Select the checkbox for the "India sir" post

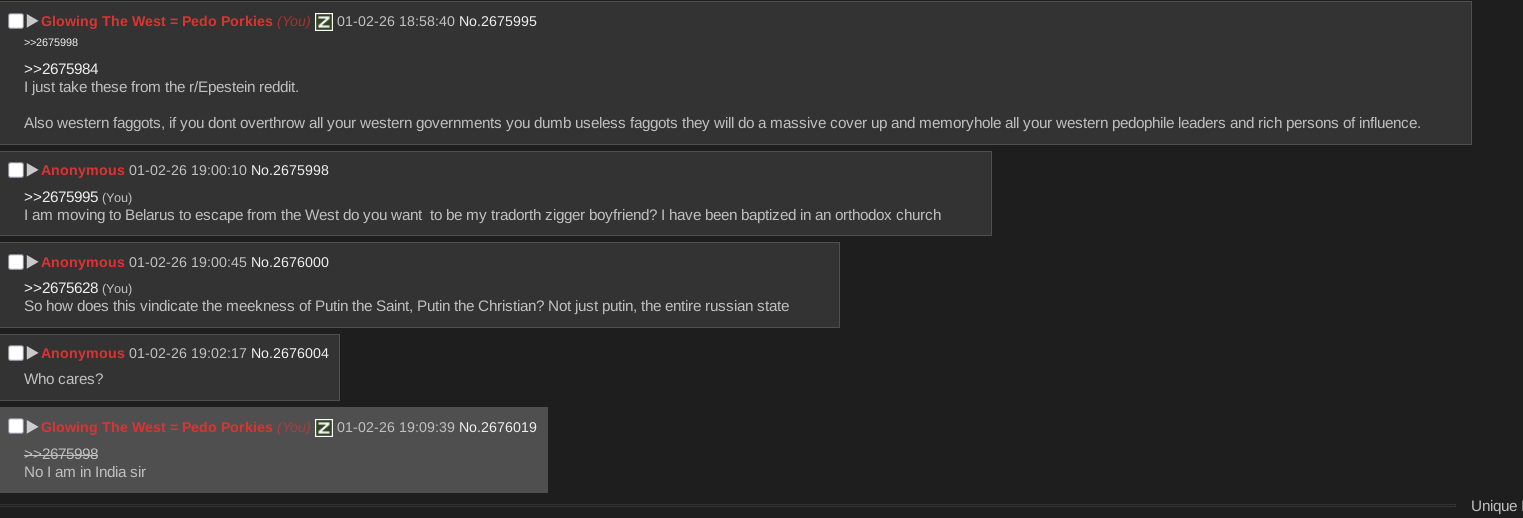tap(16, 427)
